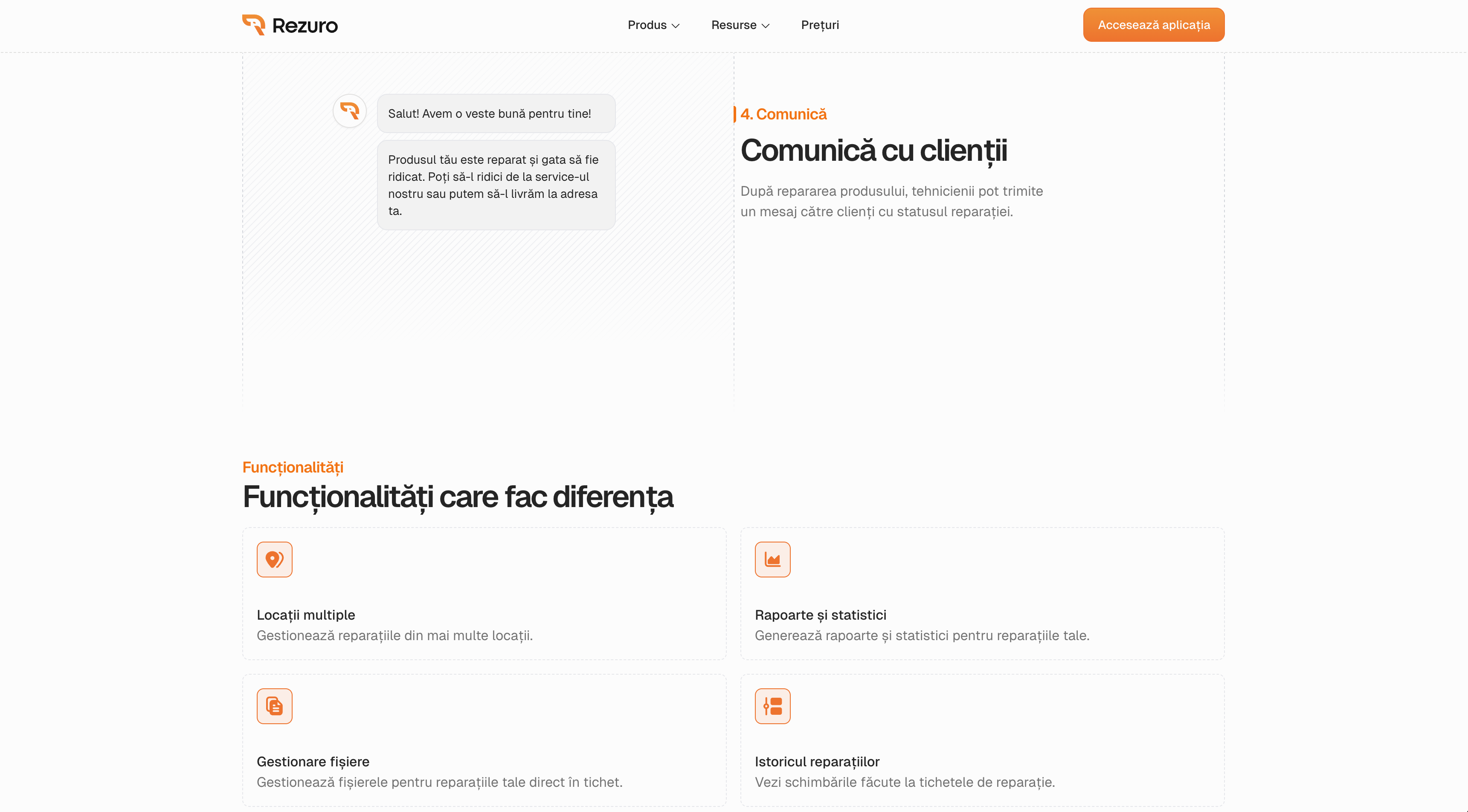Click the Gestionare fișiere documents icon
Viewport: 1468px width, 812px height.
(274, 706)
